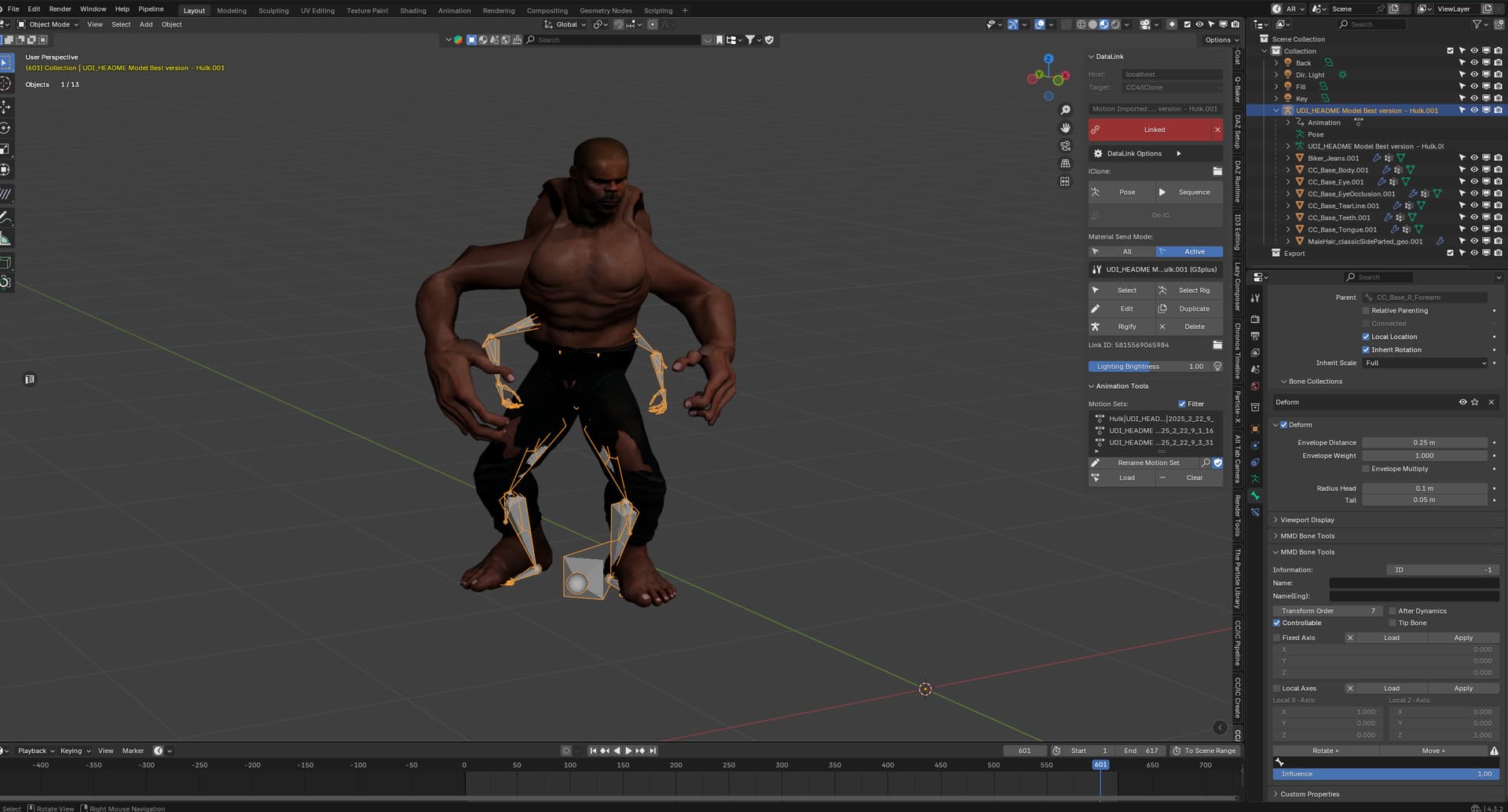Viewport: 1508px width, 812px height.
Task: Toggle the camera view icon
Action: tap(1065, 146)
